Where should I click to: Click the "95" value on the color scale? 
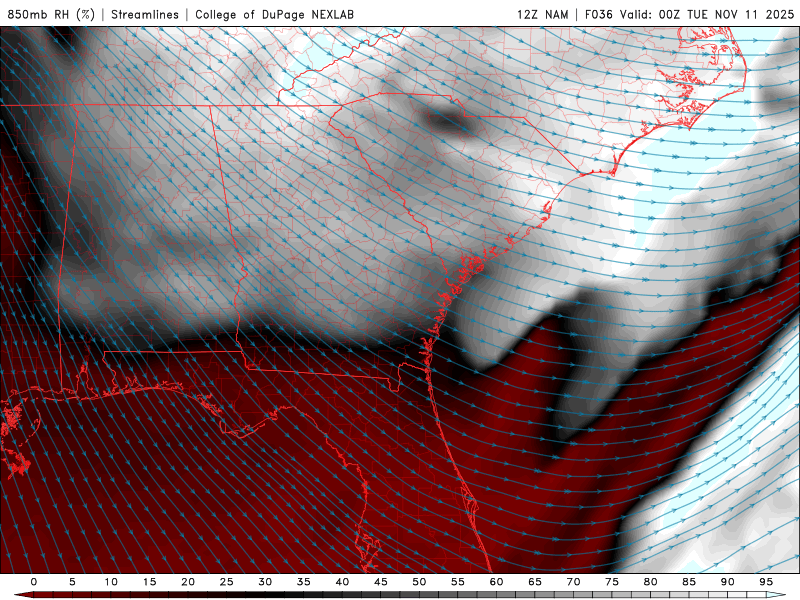pos(766,582)
